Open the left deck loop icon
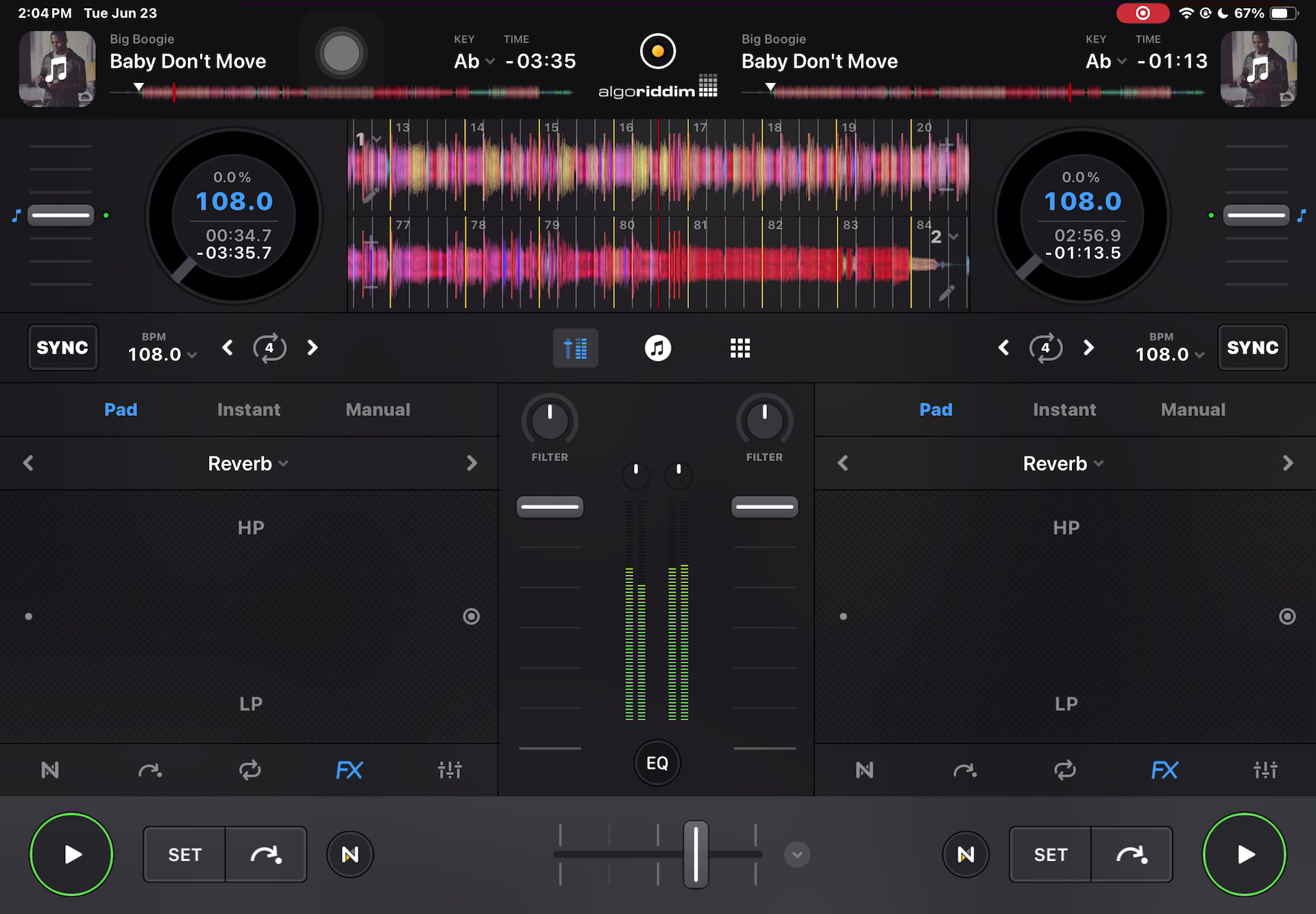 249,770
